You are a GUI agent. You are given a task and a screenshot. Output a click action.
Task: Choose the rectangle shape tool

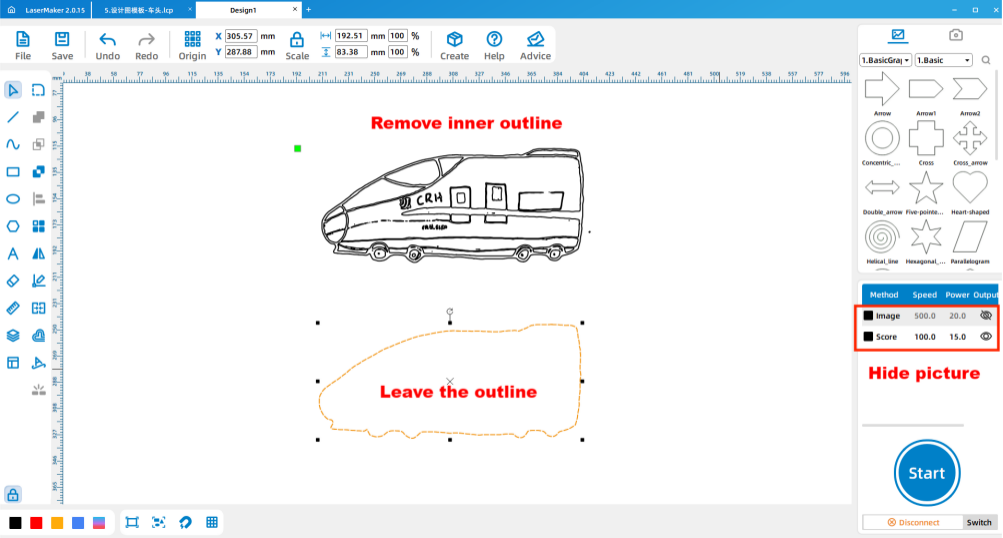coord(13,172)
